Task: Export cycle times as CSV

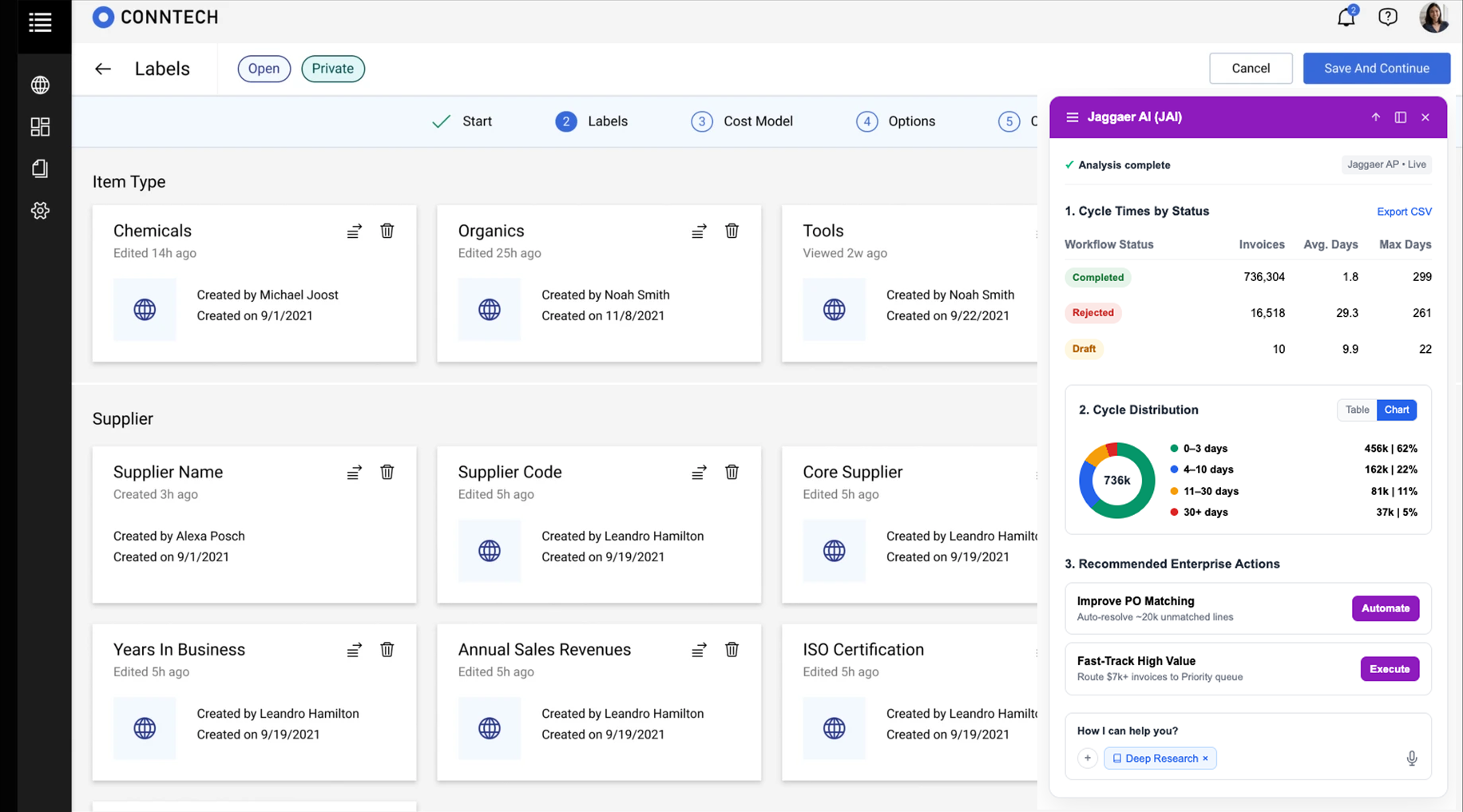Action: pos(1404,212)
